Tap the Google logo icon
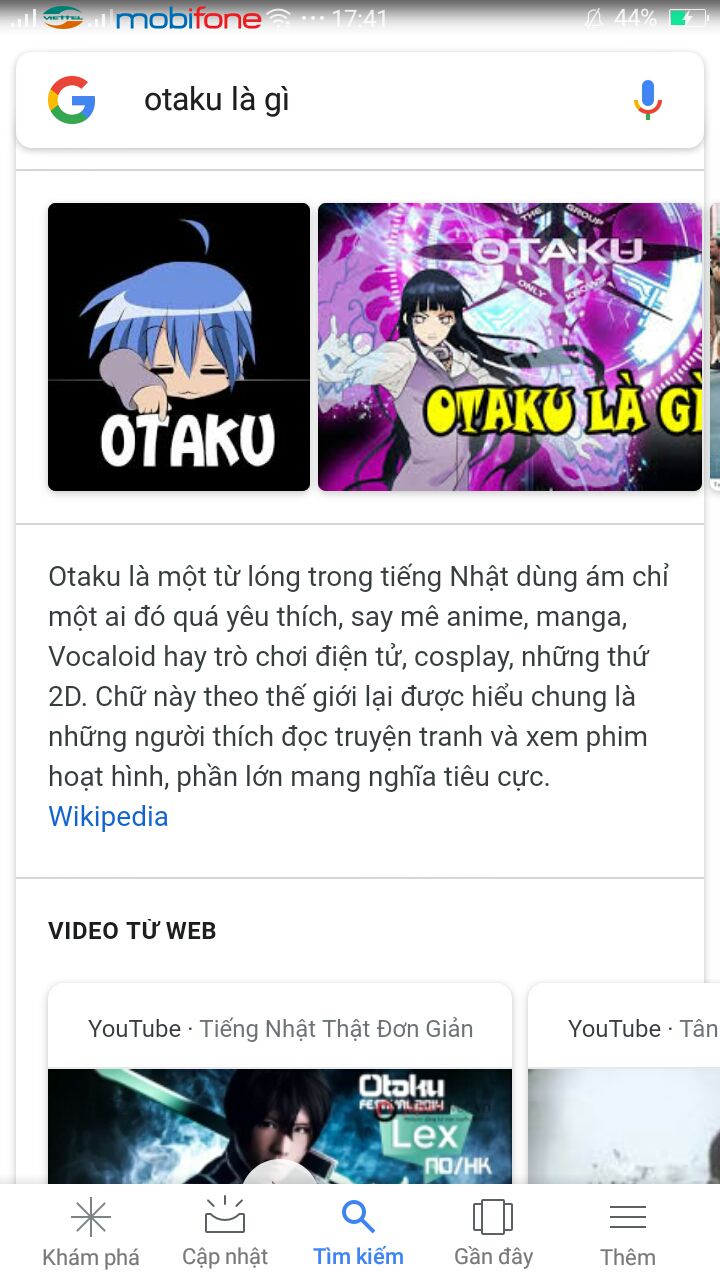Image resolution: width=720 pixels, height=1280 pixels. click(71, 100)
